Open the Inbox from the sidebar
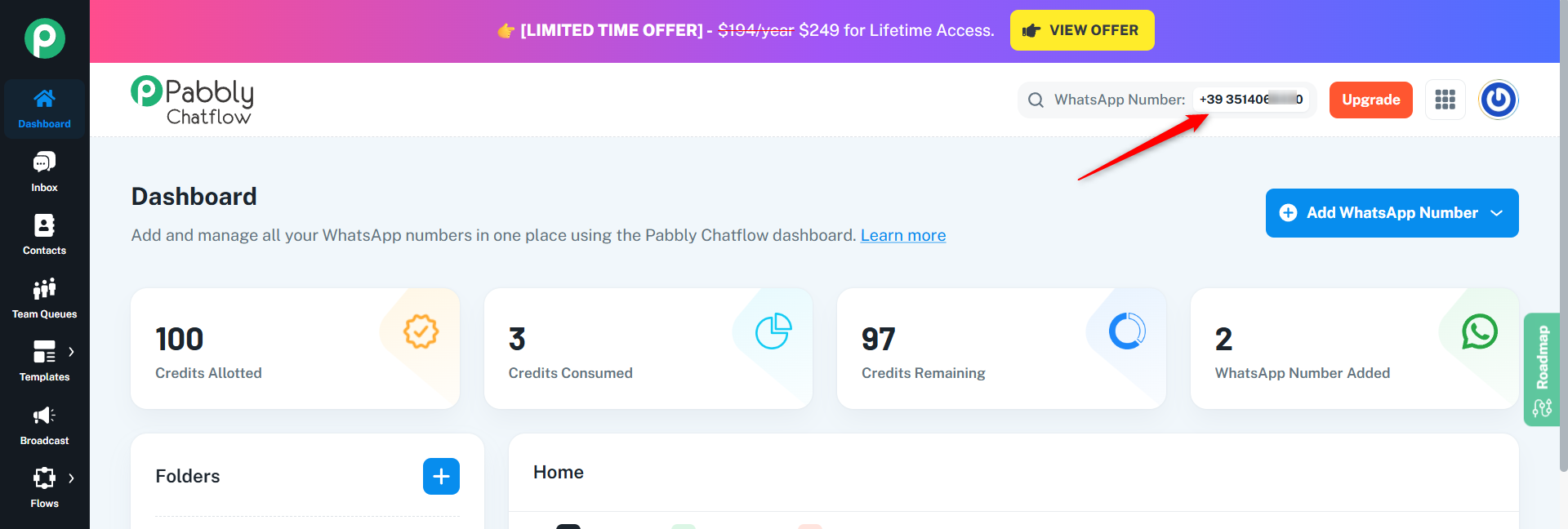Viewport: 1568px width, 529px height. tap(44, 172)
